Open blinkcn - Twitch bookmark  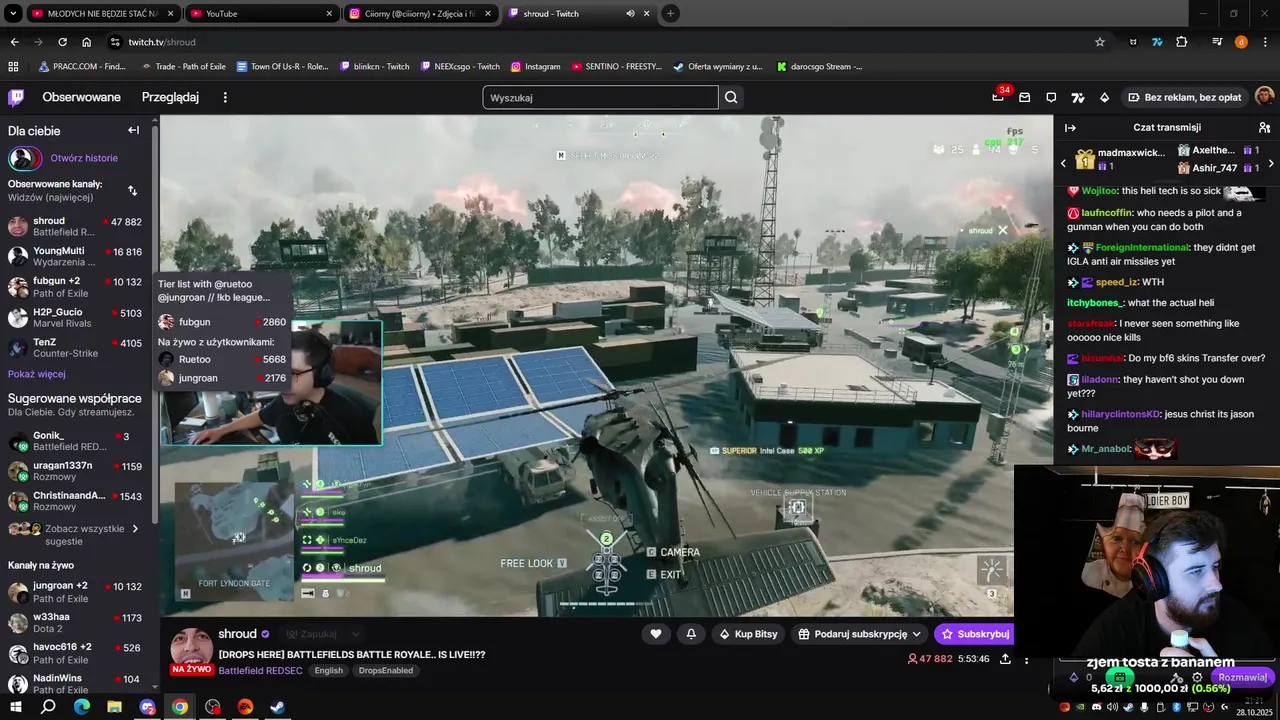click(x=375, y=67)
